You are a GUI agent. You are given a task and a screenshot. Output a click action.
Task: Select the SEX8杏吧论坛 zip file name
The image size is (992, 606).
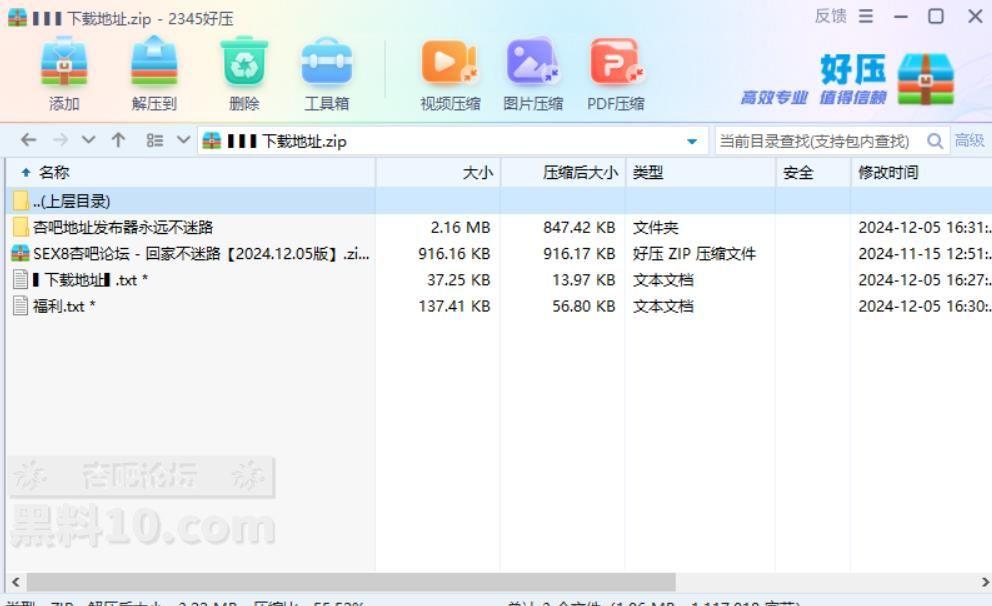click(x=201, y=254)
